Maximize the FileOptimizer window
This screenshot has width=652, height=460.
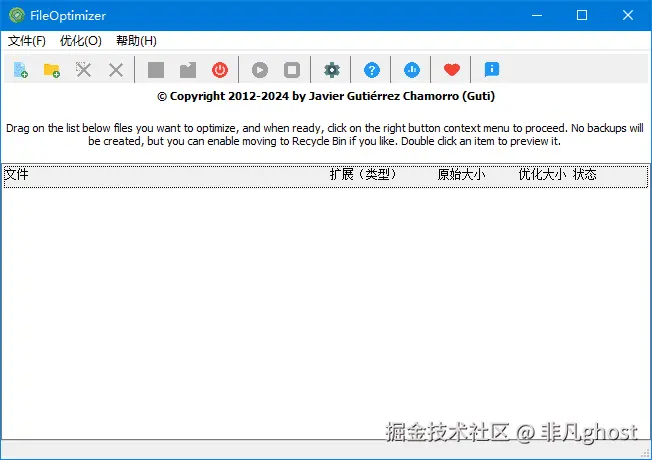pos(582,15)
